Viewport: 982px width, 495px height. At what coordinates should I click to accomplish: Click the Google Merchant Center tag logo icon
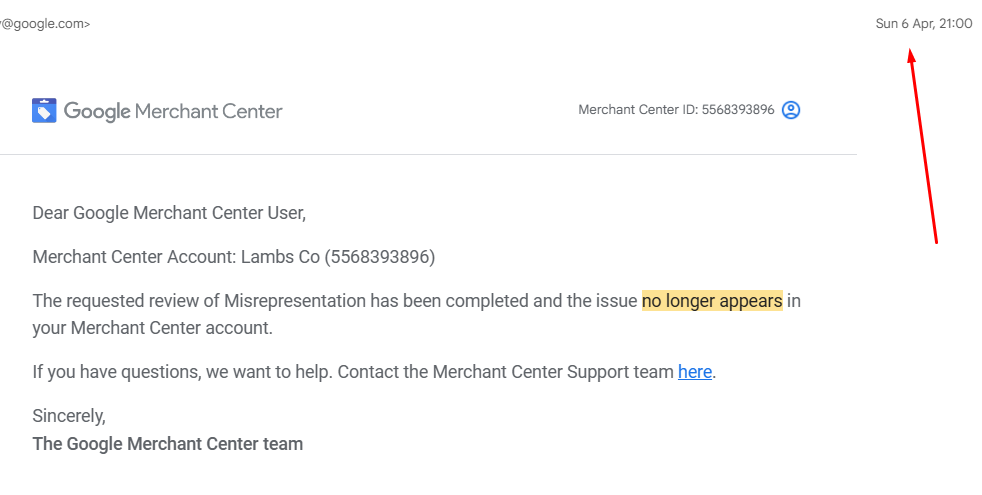click(x=44, y=110)
